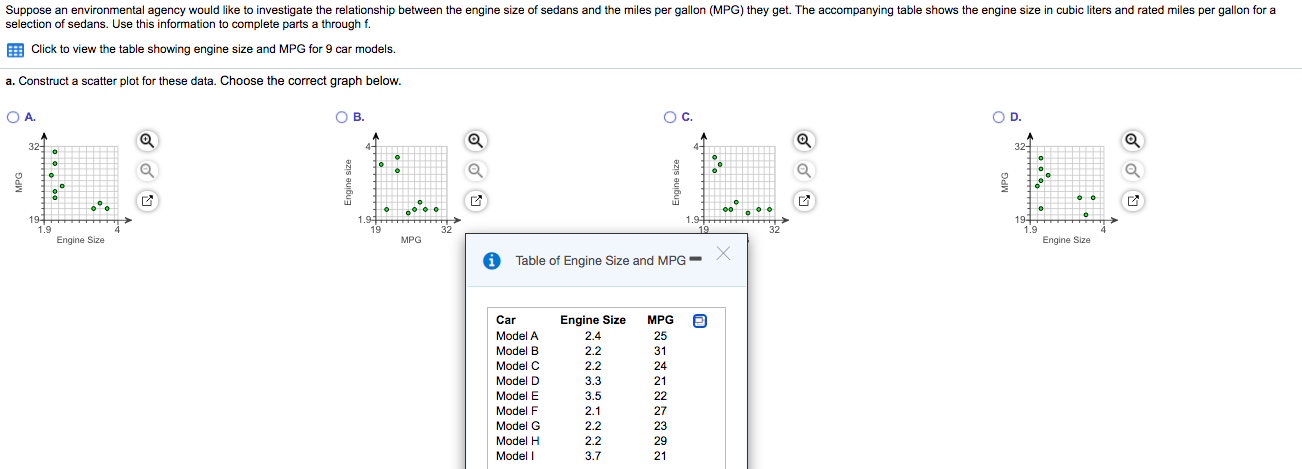Select radio button for answer D
This screenshot has height=469, width=1302.
click(1000, 117)
